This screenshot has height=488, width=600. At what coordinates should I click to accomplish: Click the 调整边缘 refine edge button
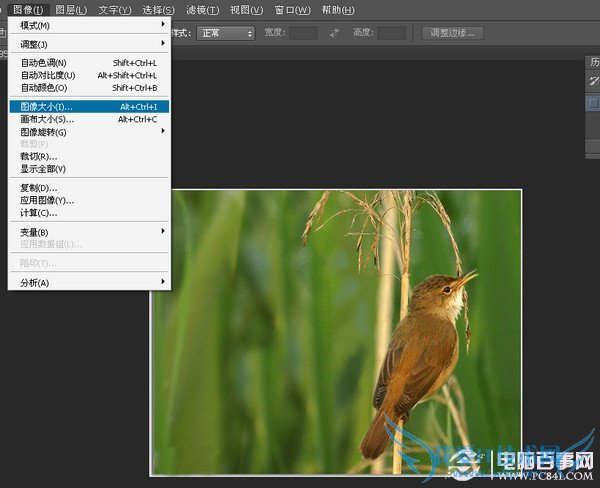tap(451, 33)
